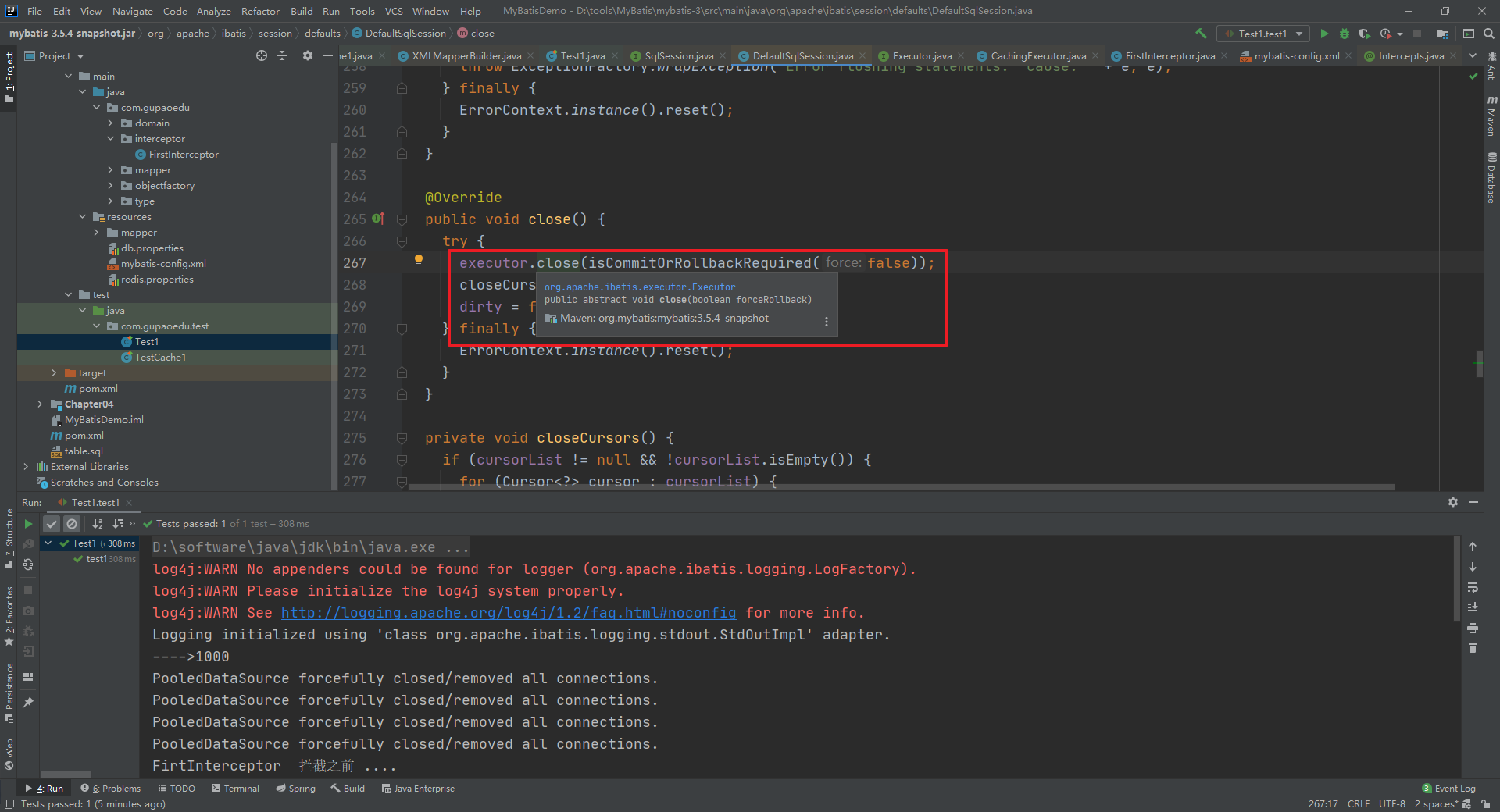Close the DefaultSqlSession.java tab
Viewport: 1500px width, 812px height.
862,55
